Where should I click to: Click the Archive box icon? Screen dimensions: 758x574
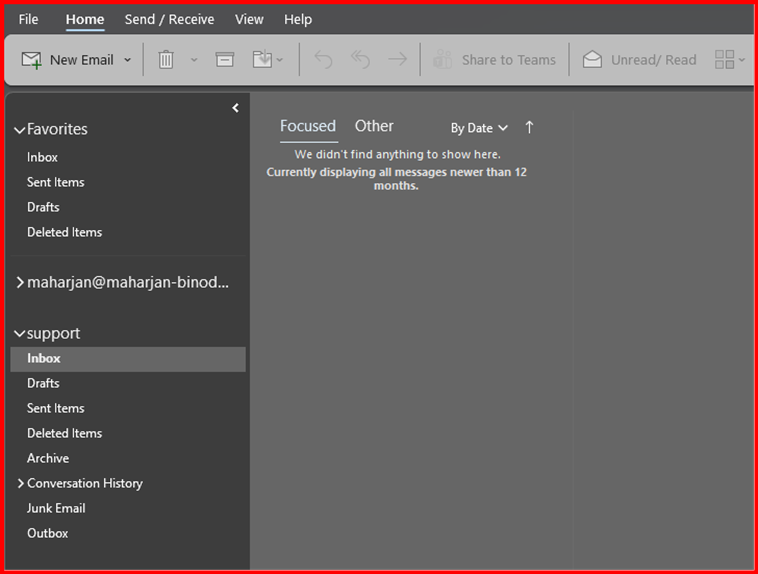pos(225,60)
